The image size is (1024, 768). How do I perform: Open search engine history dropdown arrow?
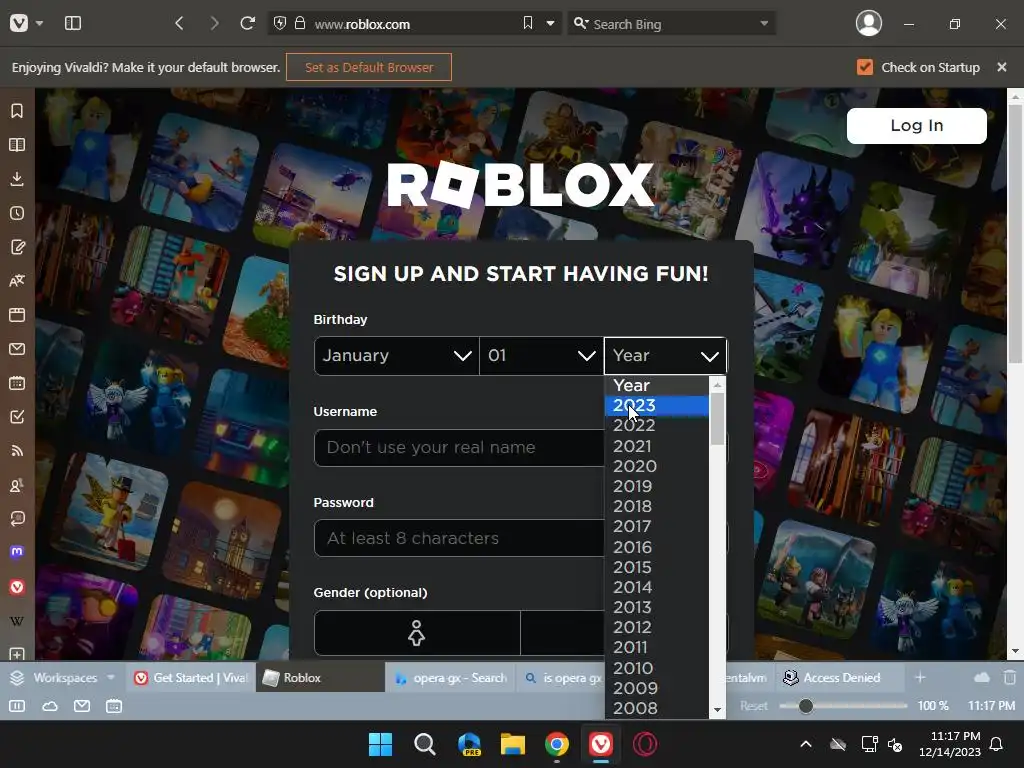[x=764, y=24]
